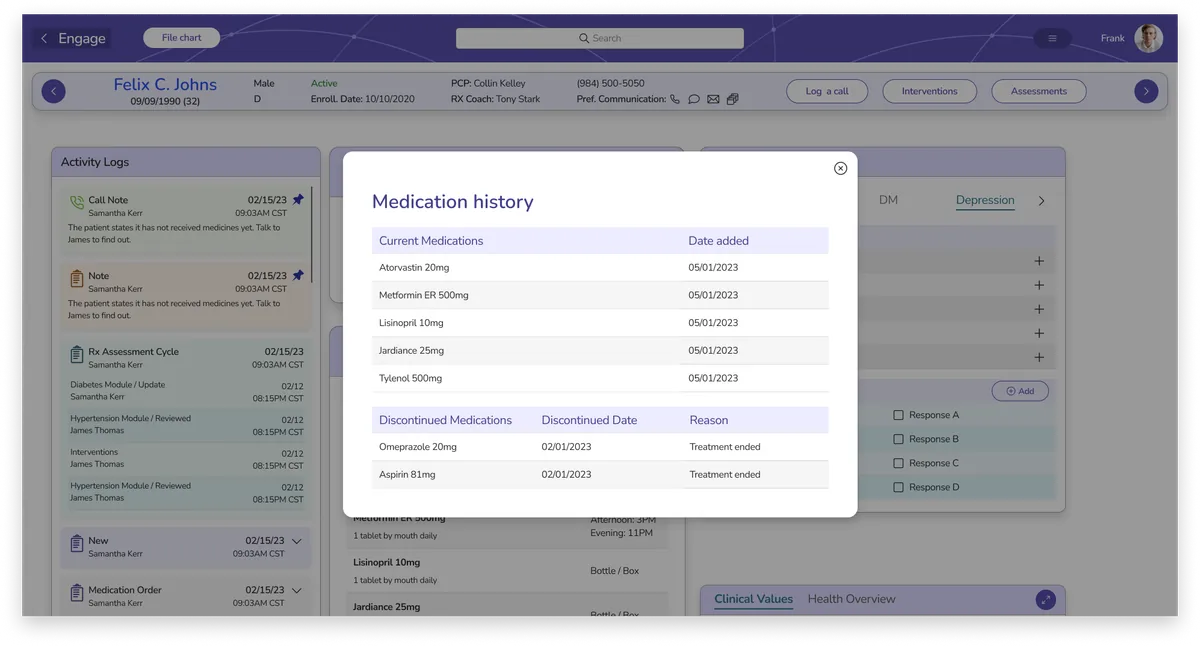Image resolution: width=1200 pixels, height=646 pixels.
Task: Focus the Search field in the top bar
Action: [600, 38]
